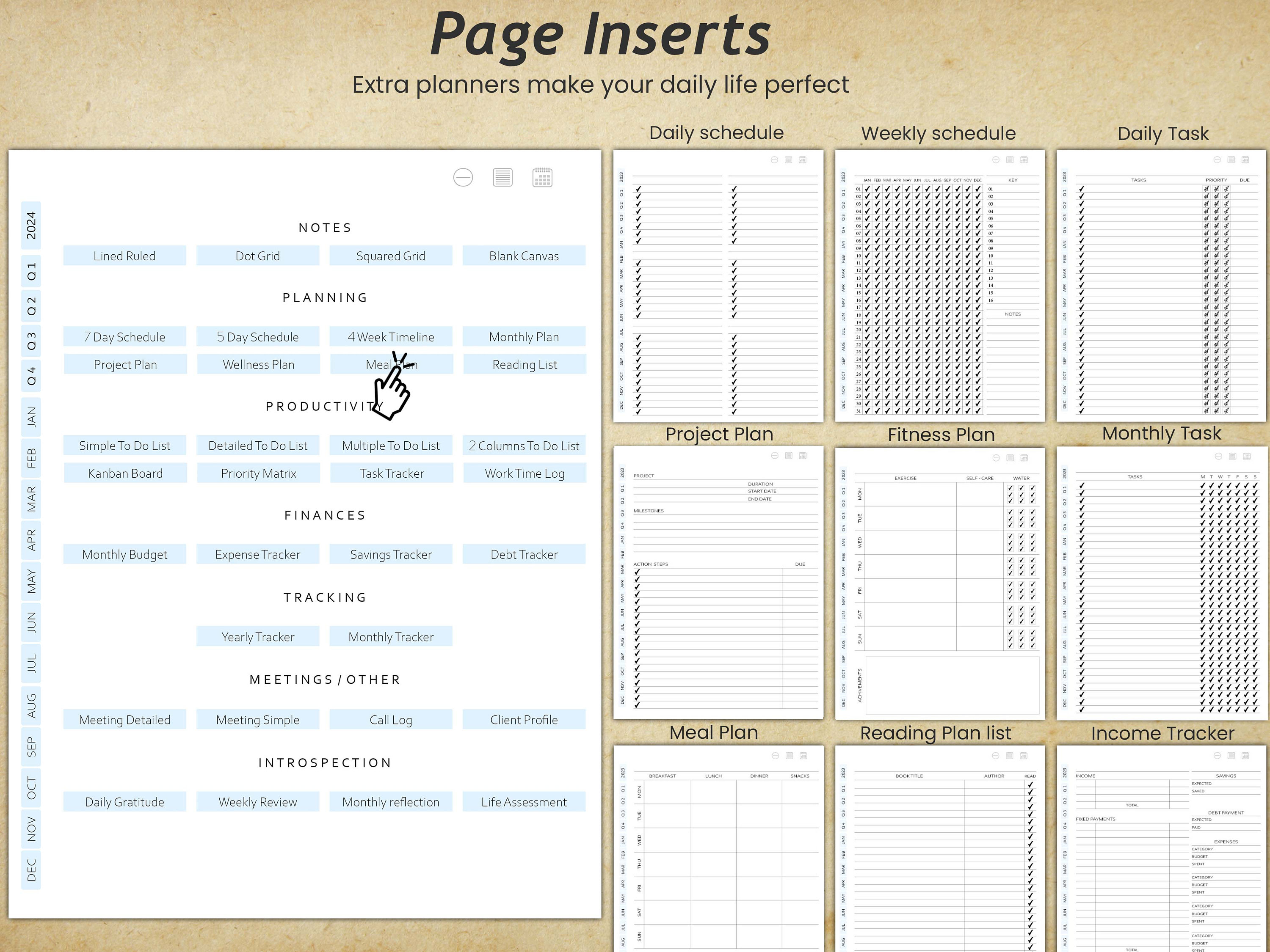Click the notes icon on the Project Plan insert
1270x952 pixels.
[789, 456]
